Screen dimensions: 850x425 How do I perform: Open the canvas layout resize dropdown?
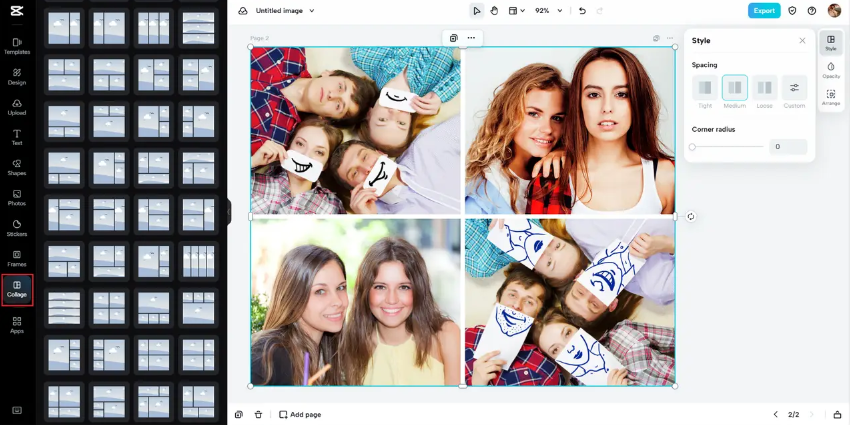516,11
